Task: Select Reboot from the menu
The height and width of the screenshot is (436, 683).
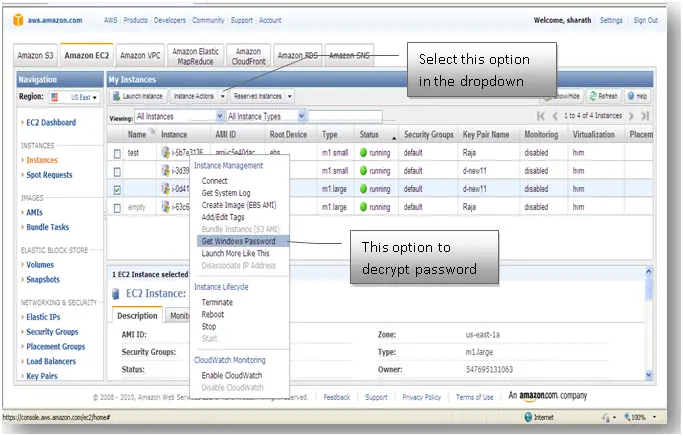Action: coord(213,314)
